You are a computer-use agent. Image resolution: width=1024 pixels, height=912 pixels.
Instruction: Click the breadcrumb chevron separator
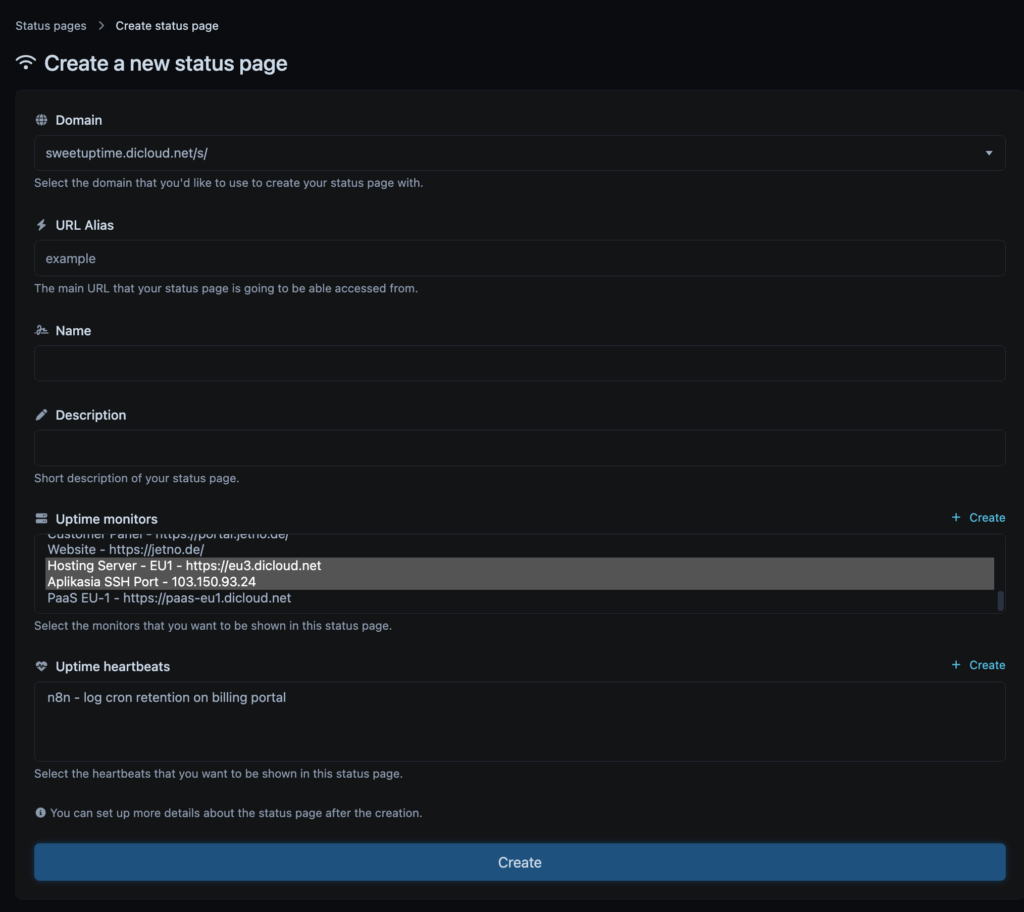[x=101, y=26]
